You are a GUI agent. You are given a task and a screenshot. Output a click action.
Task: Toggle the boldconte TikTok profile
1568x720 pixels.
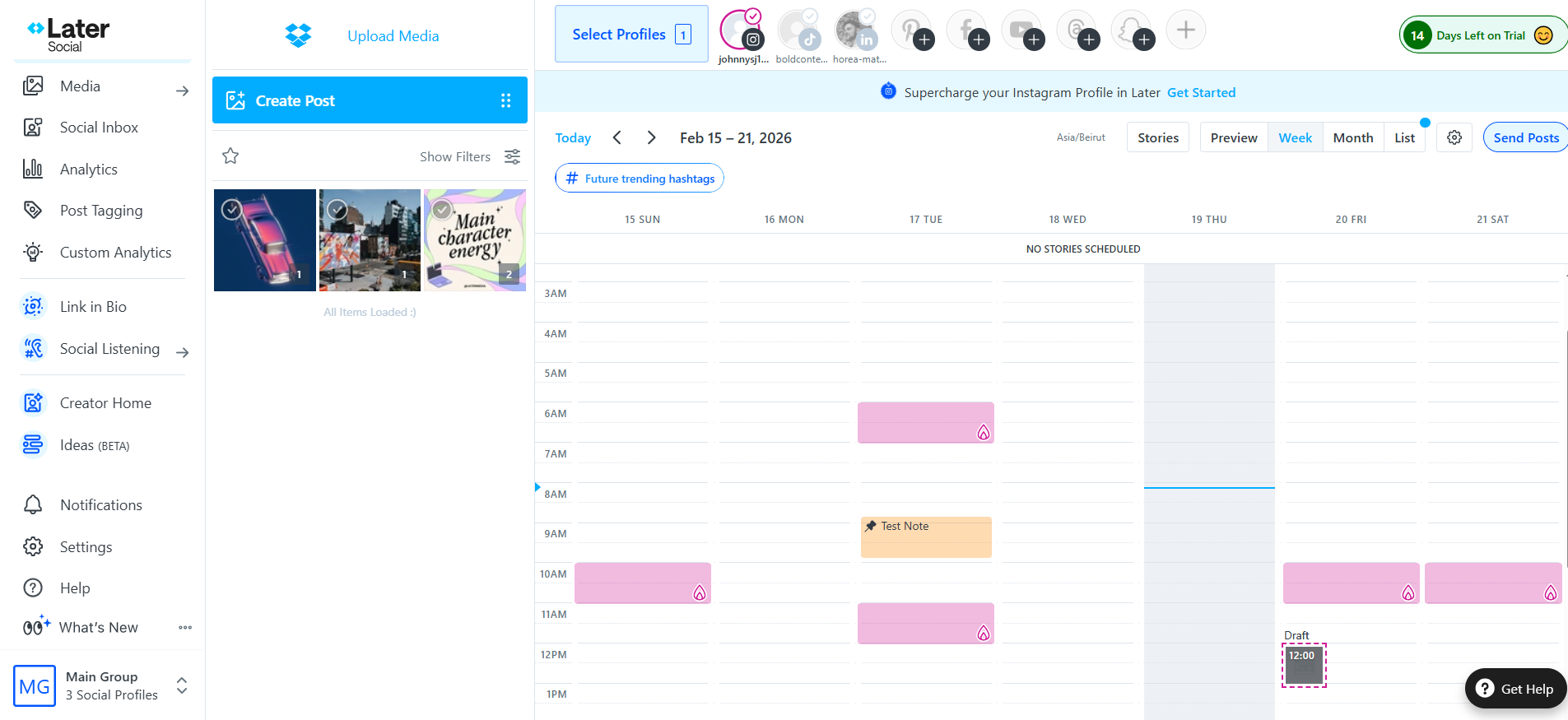[x=798, y=30]
